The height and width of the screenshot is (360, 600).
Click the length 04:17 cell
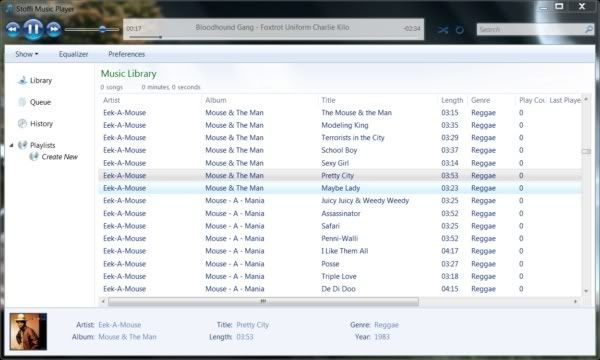(x=450, y=251)
